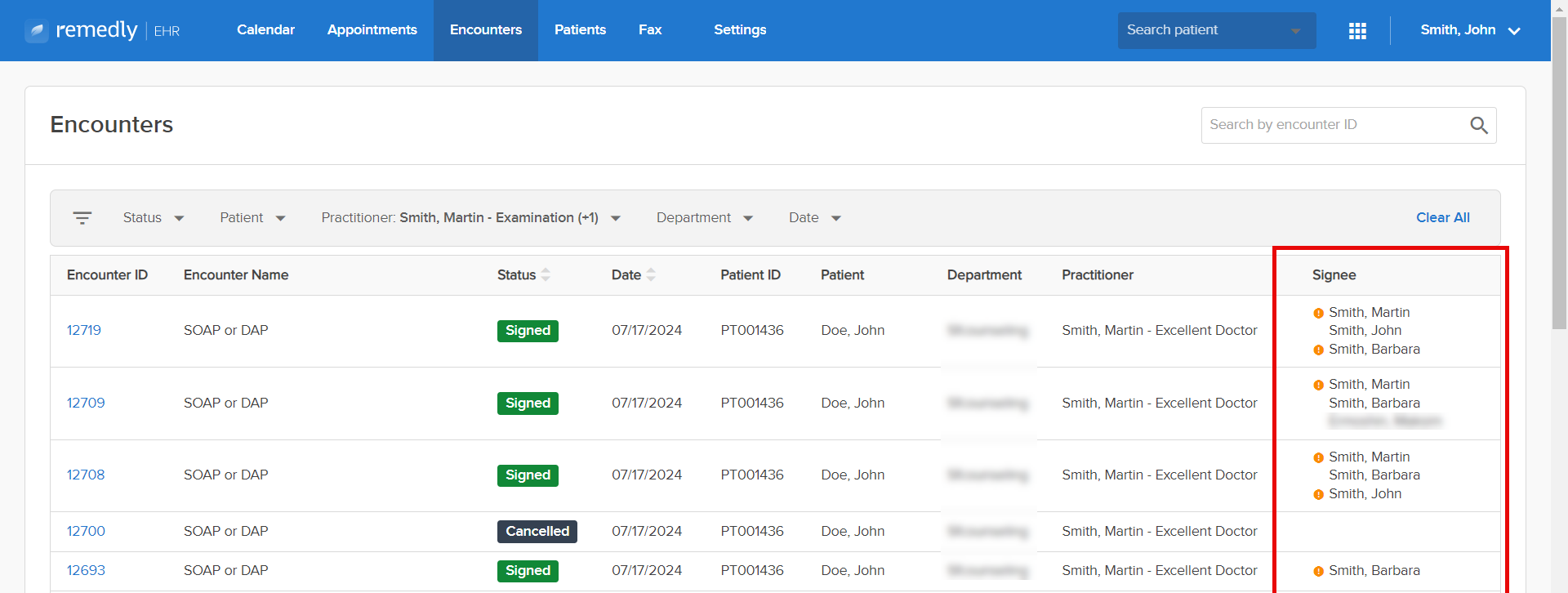1568x593 pixels.
Task: Click PT001436 in row 12709
Action: pos(752,404)
